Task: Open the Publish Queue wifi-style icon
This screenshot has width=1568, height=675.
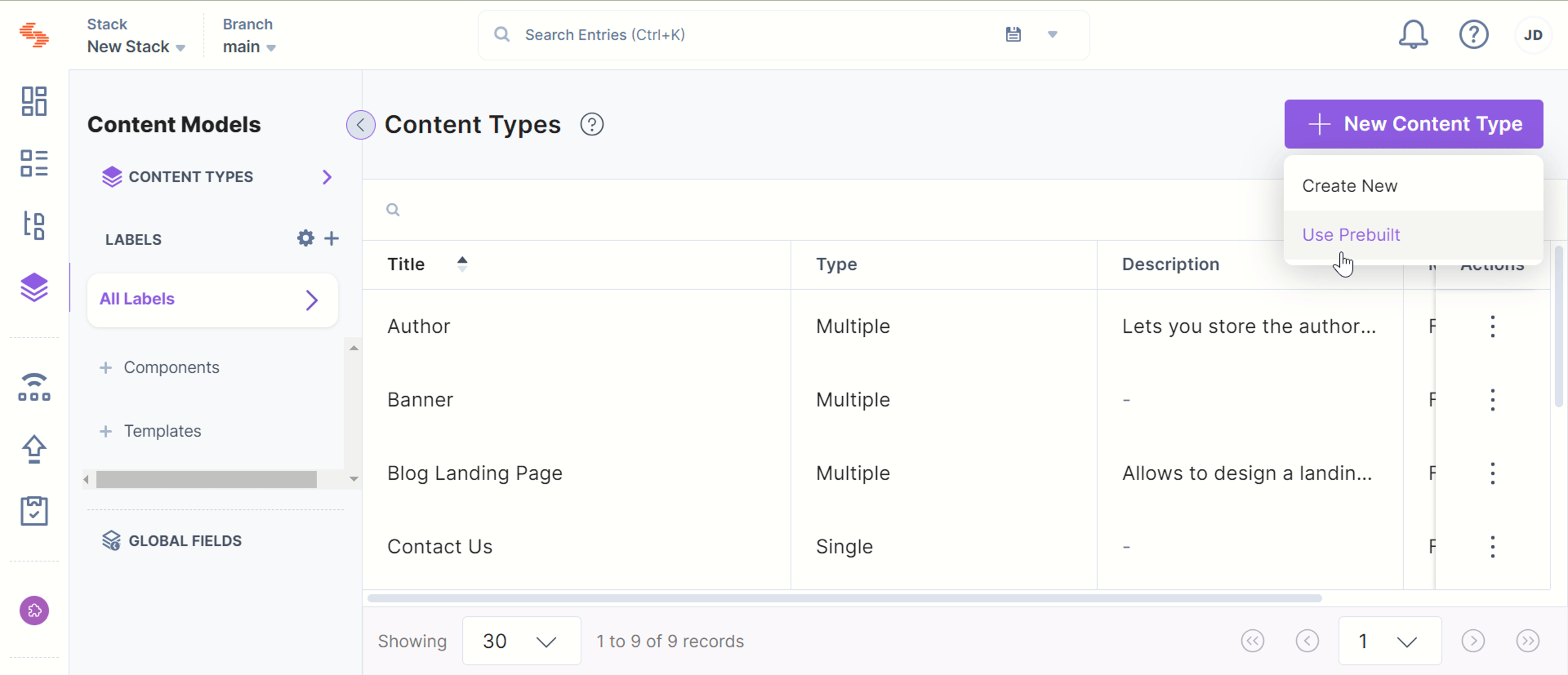Action: [x=34, y=387]
